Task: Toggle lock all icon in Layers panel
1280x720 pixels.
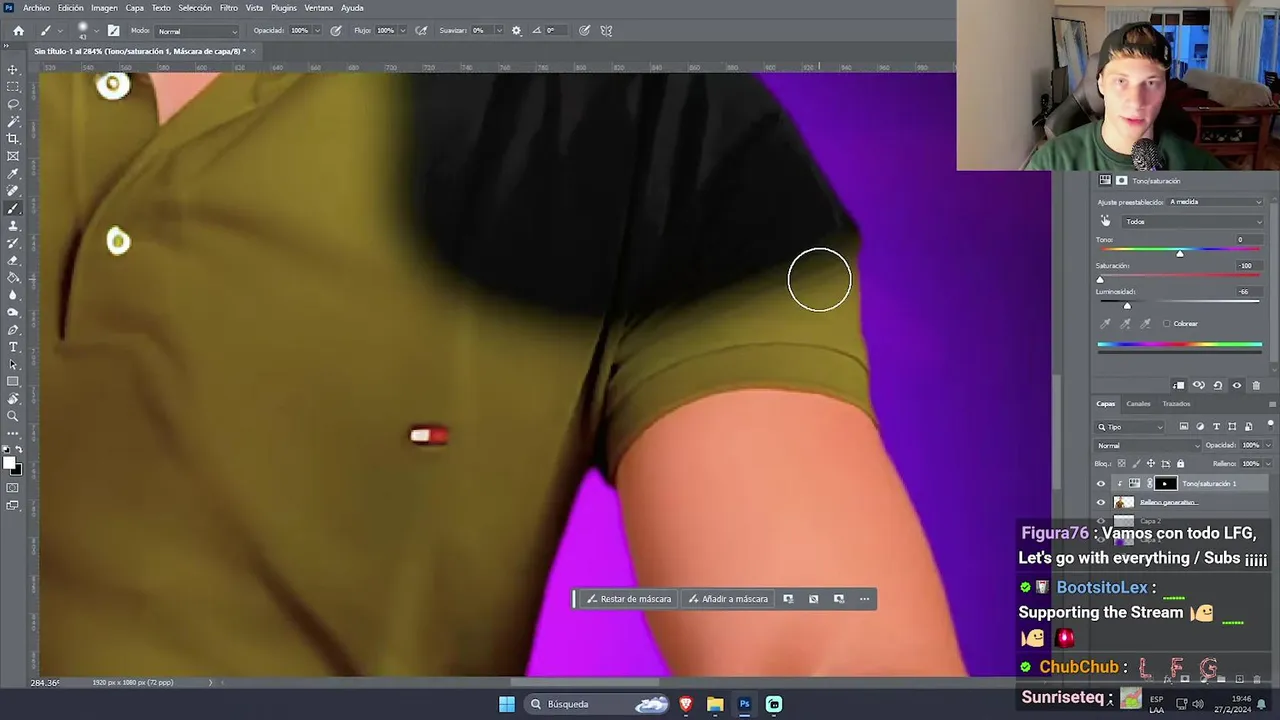Action: 1180,464
